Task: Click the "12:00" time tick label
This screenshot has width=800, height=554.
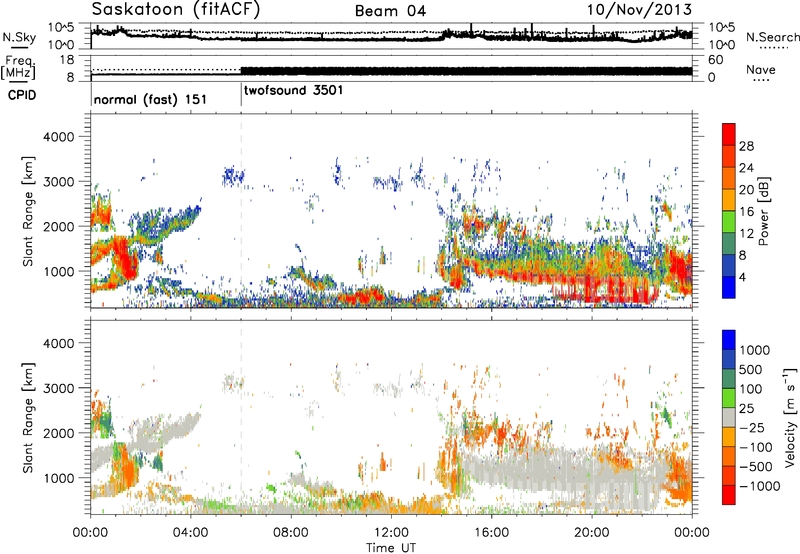Action: 391,533
